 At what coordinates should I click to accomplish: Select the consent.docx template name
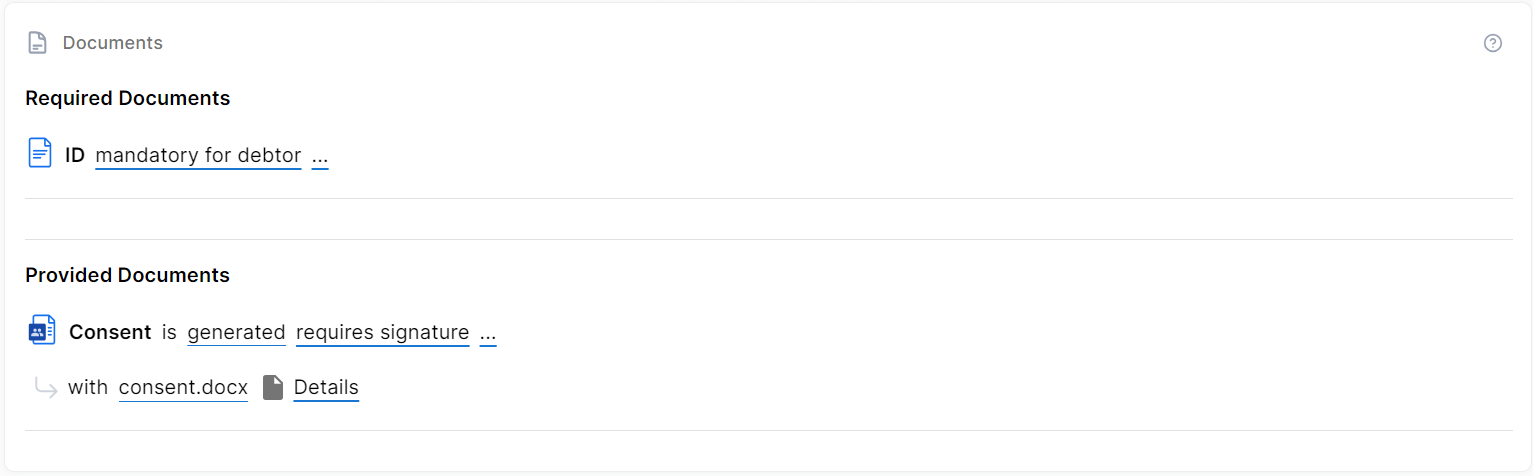point(183,388)
